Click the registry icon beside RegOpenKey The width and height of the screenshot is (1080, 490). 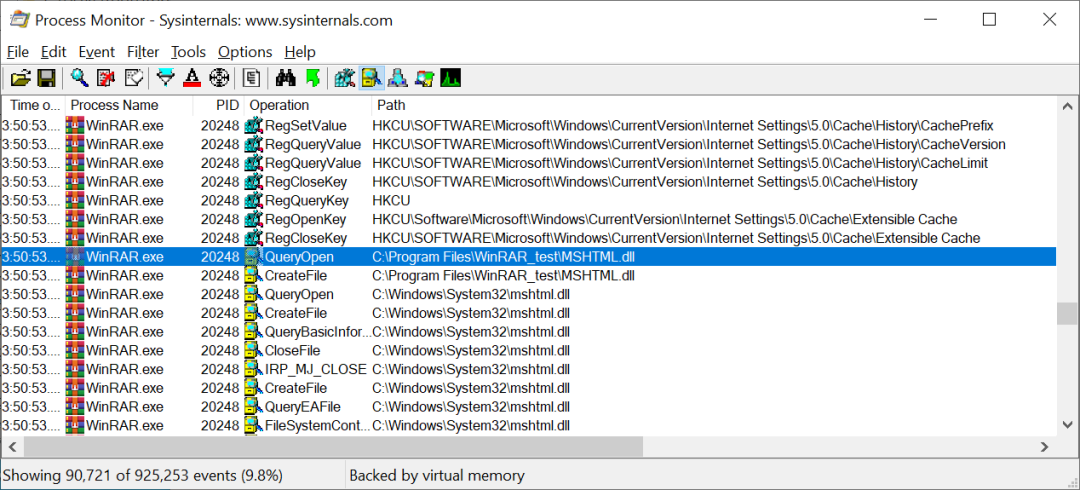click(254, 219)
